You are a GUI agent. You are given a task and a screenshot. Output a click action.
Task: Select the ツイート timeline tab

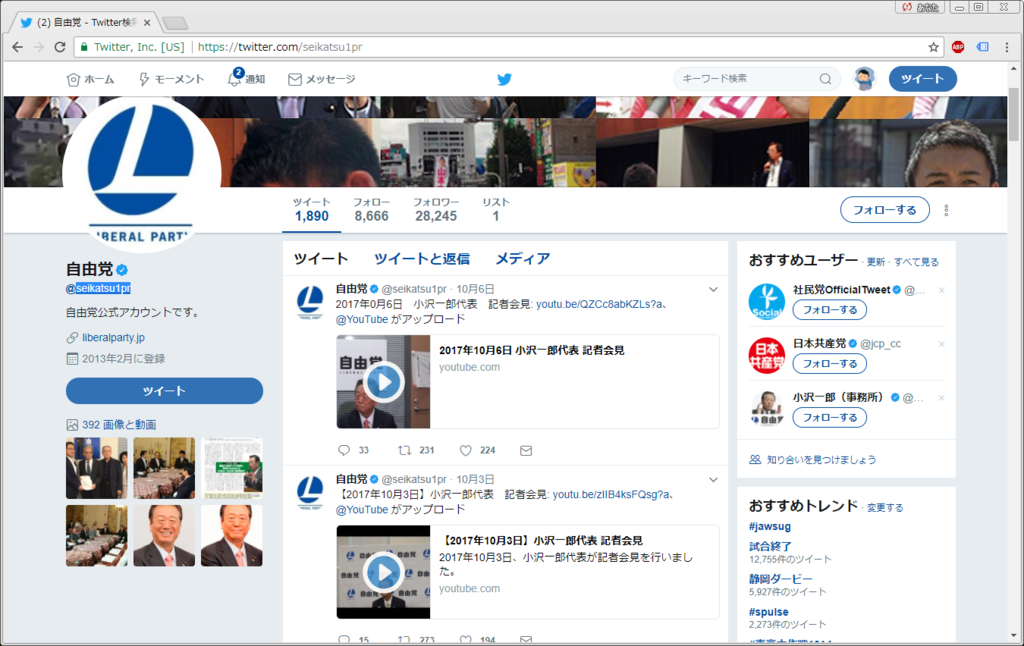point(321,259)
